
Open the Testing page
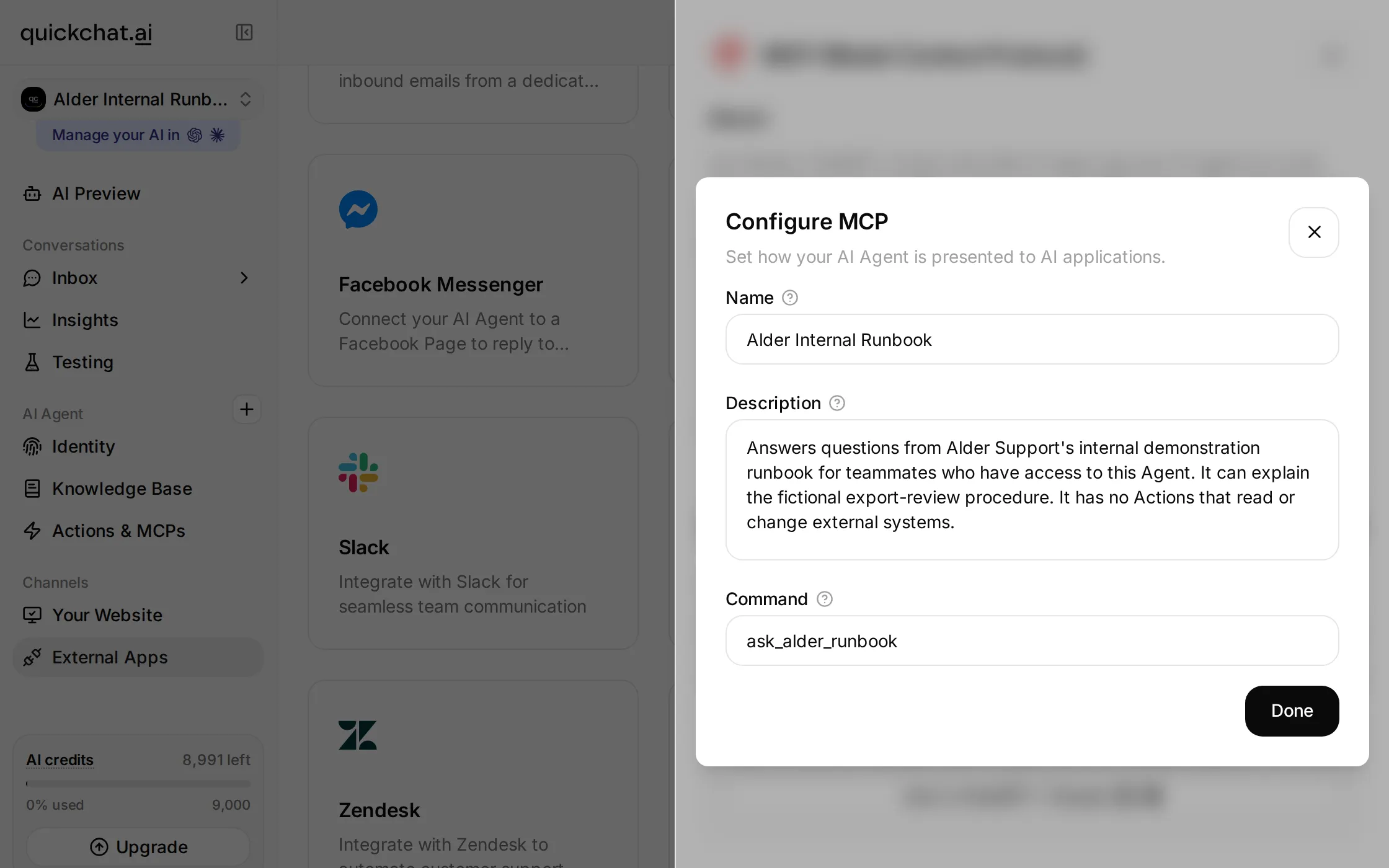tap(138, 362)
